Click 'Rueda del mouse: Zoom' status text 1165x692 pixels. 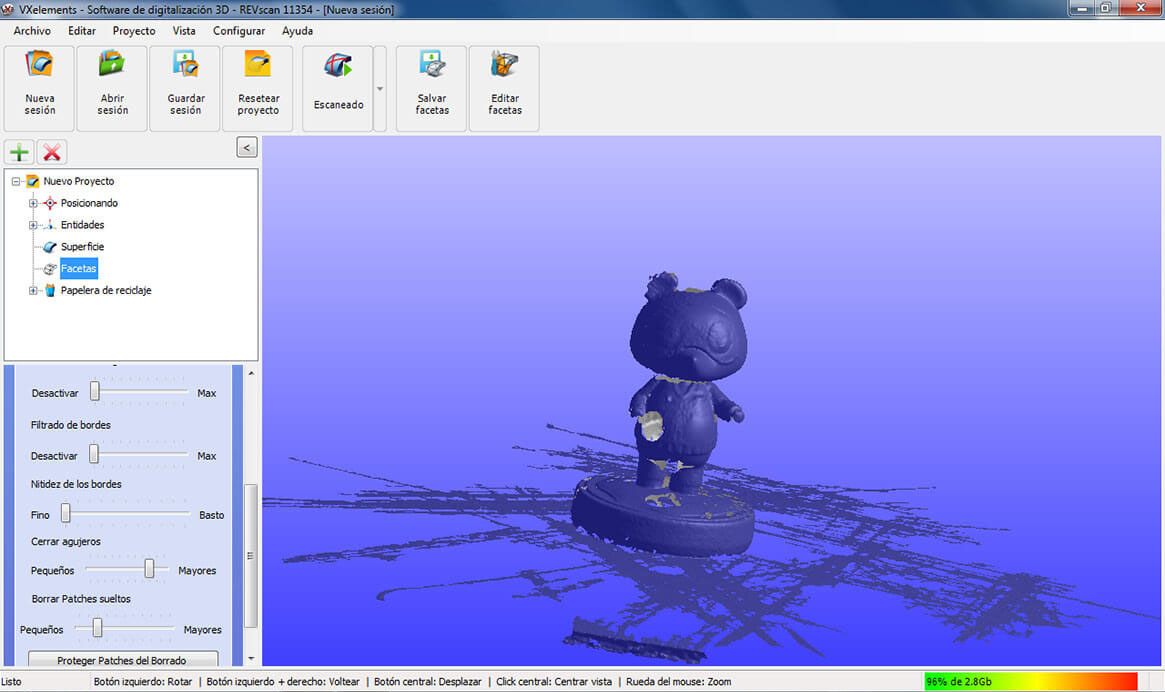(x=678, y=682)
